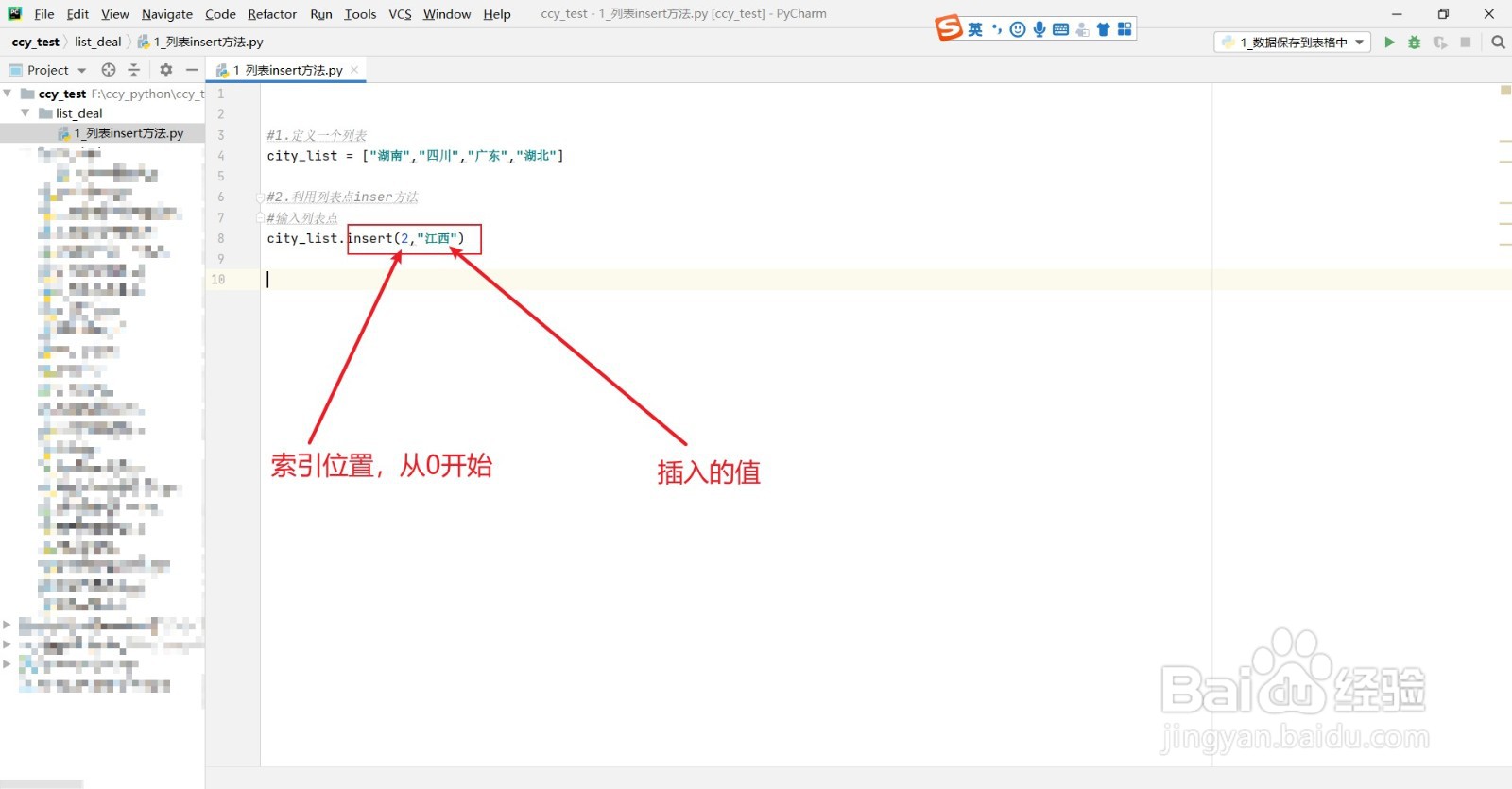Screen dimensions: 1512x789
Task: Open Sogou soft keyboard icon
Action: click(1060, 29)
